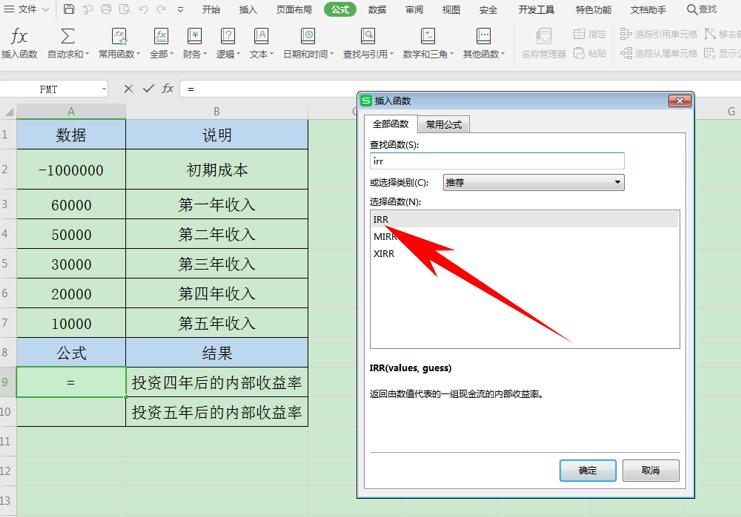Expand the name box dropdown showing PMT
The width and height of the screenshot is (741, 517).
[x=104, y=89]
